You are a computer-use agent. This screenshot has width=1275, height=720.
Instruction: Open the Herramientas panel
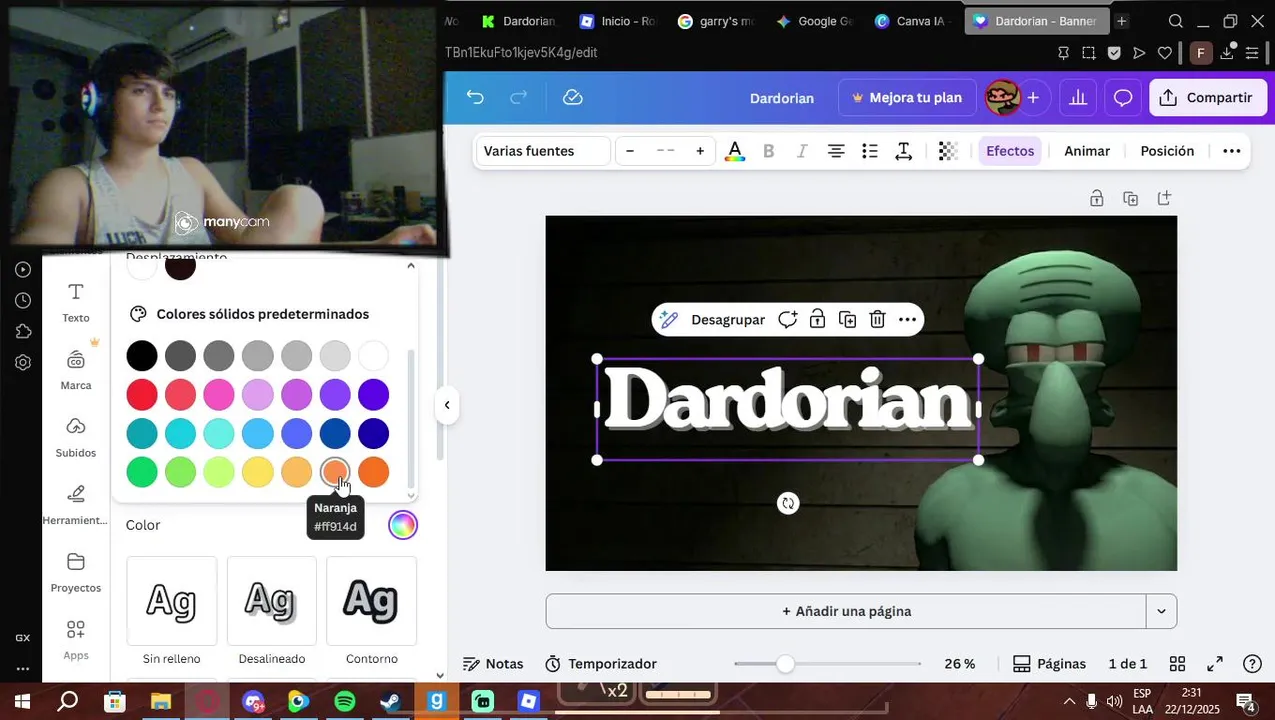76,505
